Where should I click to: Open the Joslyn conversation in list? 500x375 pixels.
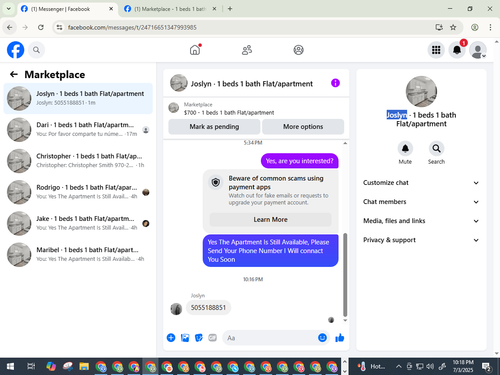coord(78,98)
